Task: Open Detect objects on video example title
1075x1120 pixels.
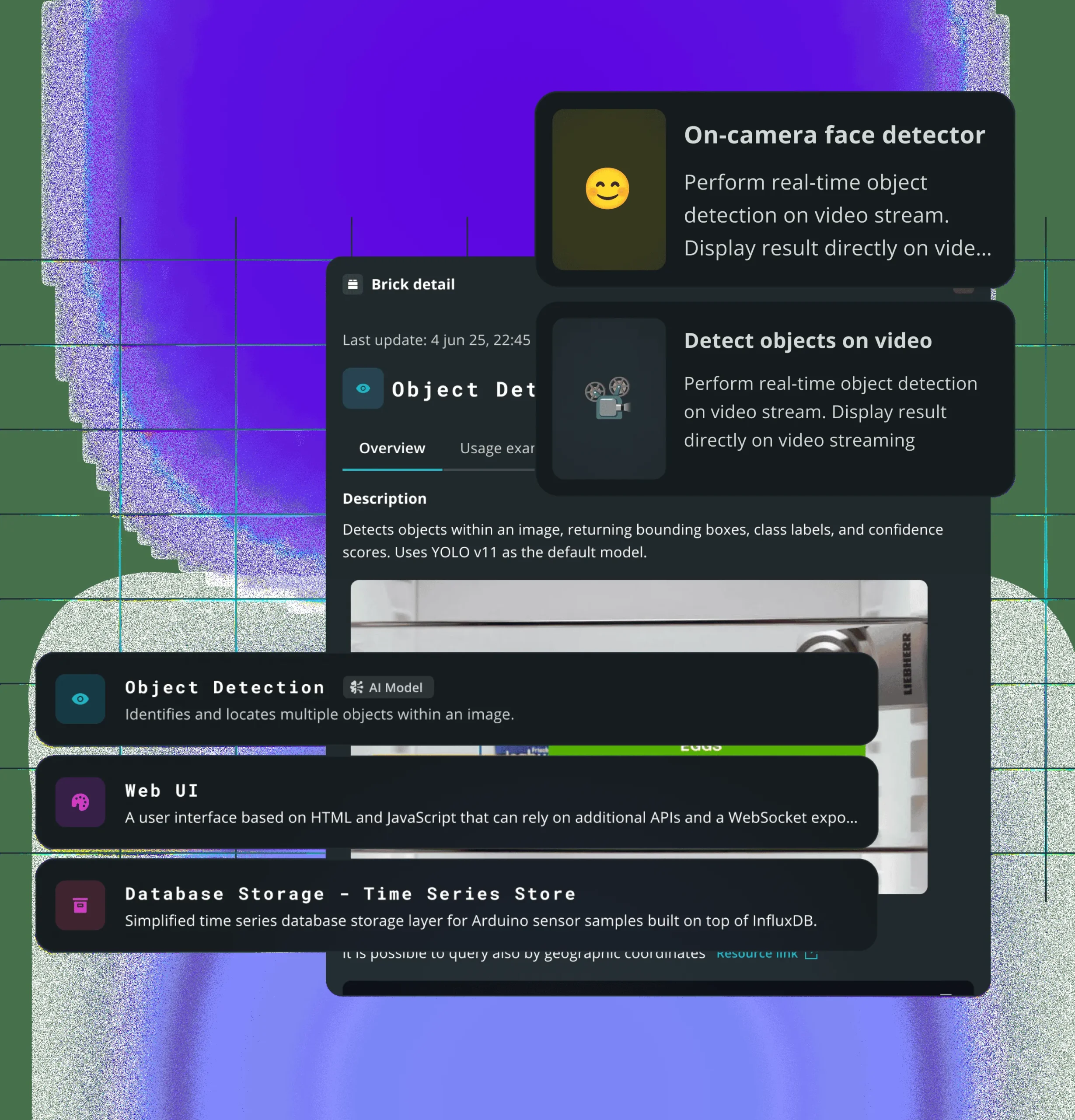Action: (x=808, y=340)
